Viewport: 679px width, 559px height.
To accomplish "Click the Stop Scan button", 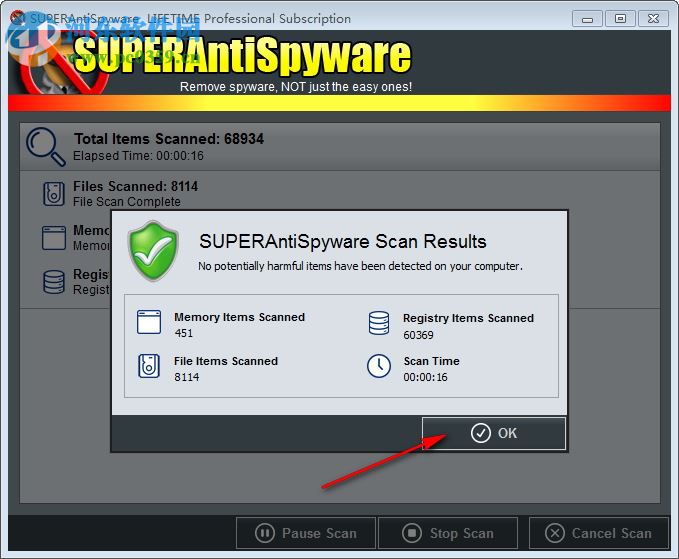I will tap(448, 533).
